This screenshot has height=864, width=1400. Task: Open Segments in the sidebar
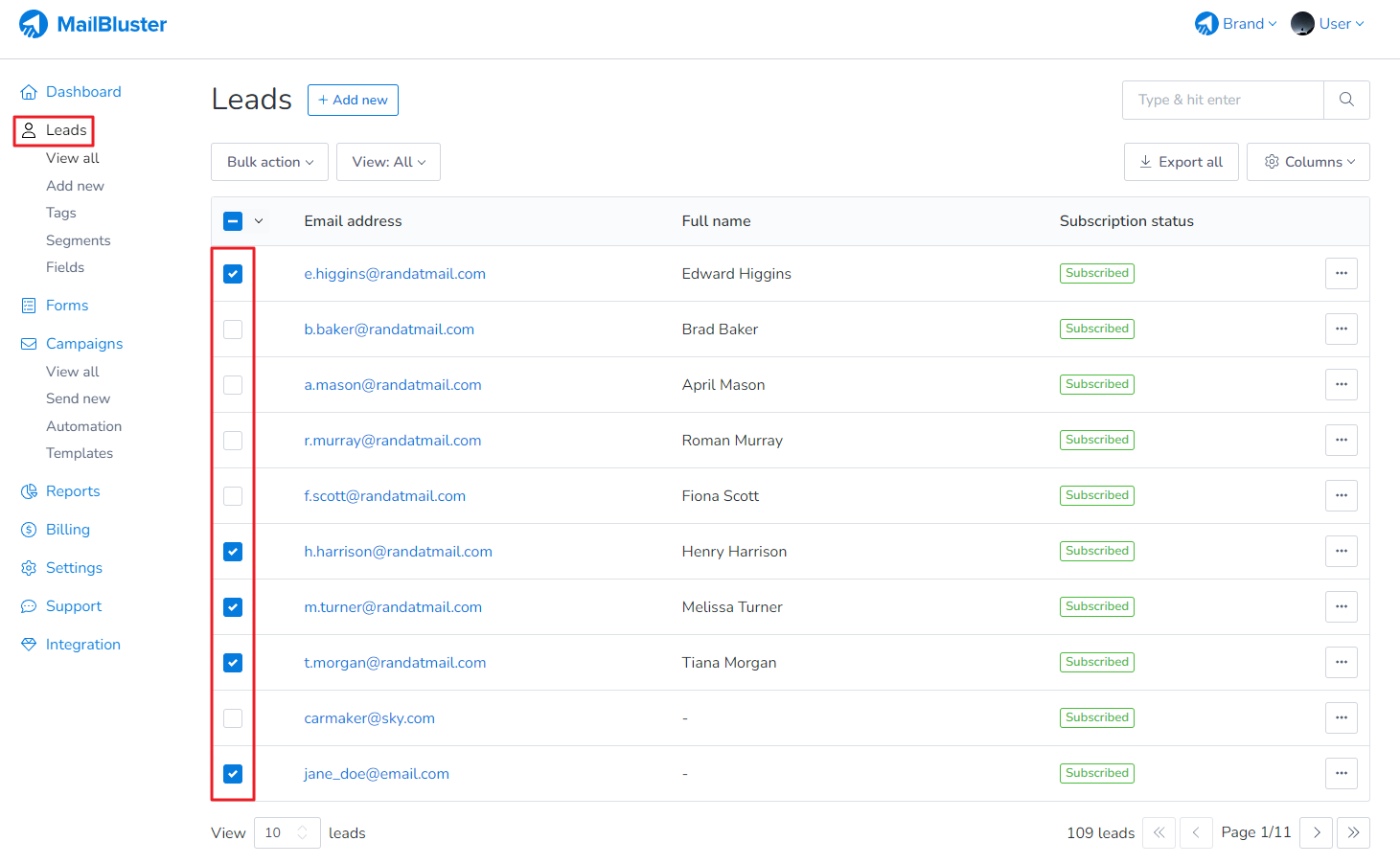[x=79, y=240]
